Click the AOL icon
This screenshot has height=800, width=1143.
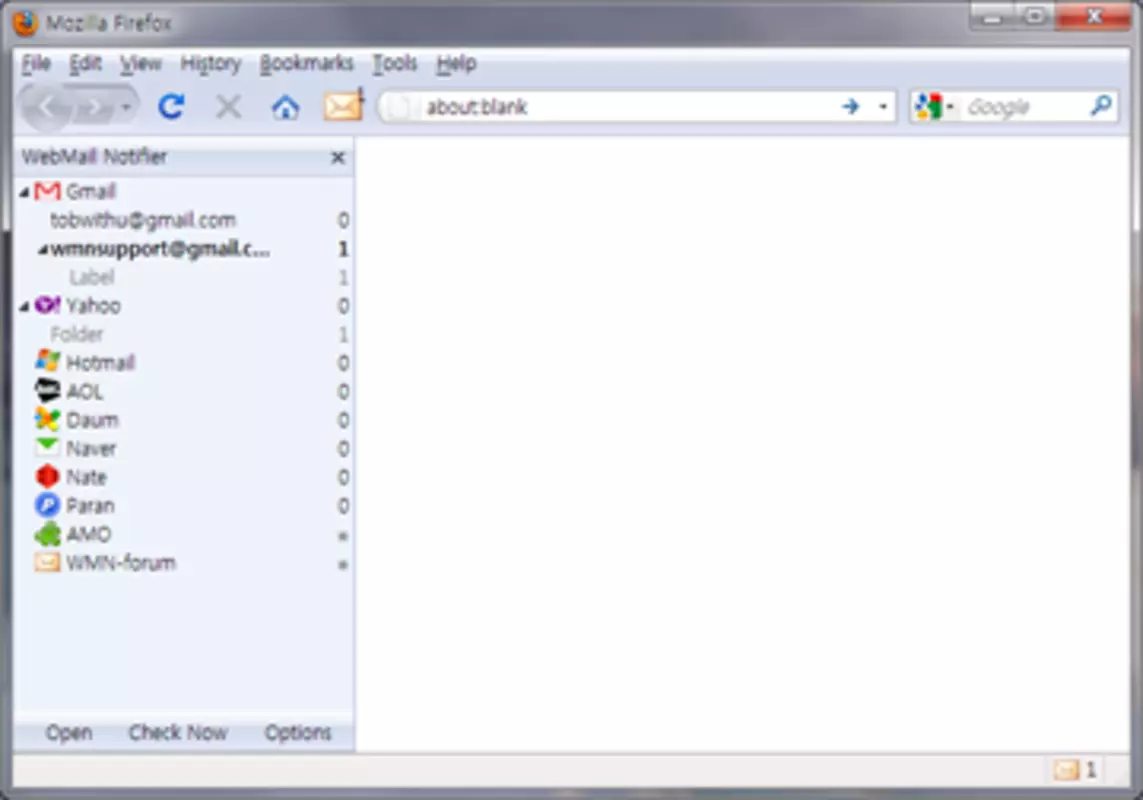pos(47,390)
